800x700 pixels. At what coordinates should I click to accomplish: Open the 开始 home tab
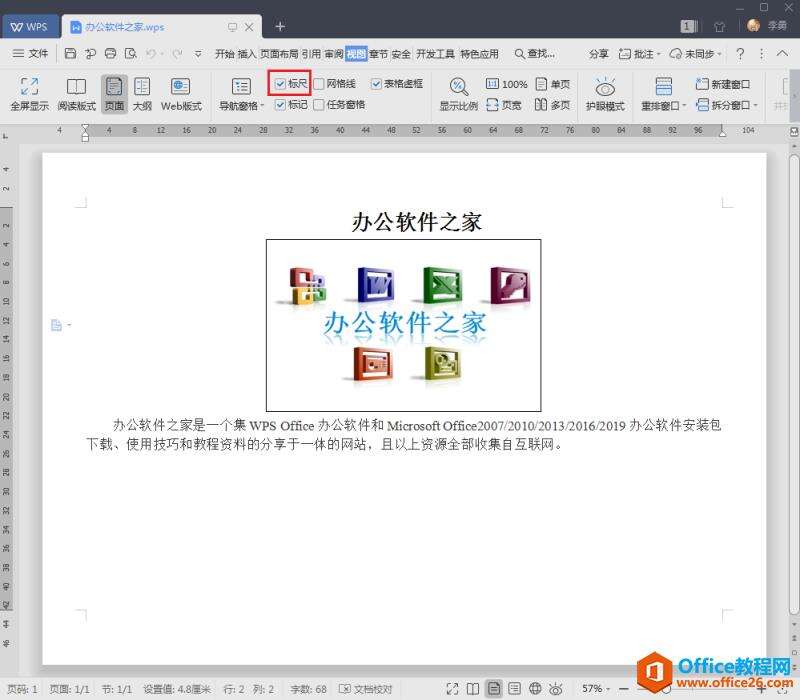pos(224,54)
